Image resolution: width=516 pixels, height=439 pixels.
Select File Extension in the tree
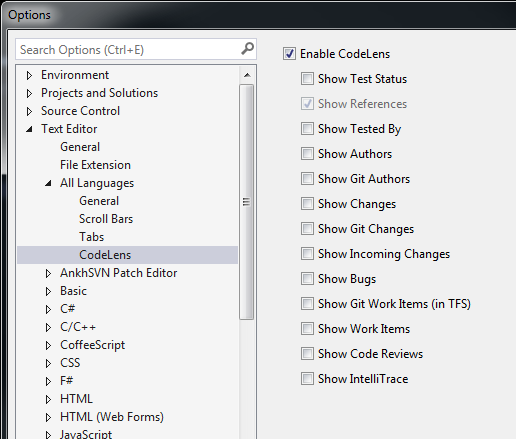(95, 165)
